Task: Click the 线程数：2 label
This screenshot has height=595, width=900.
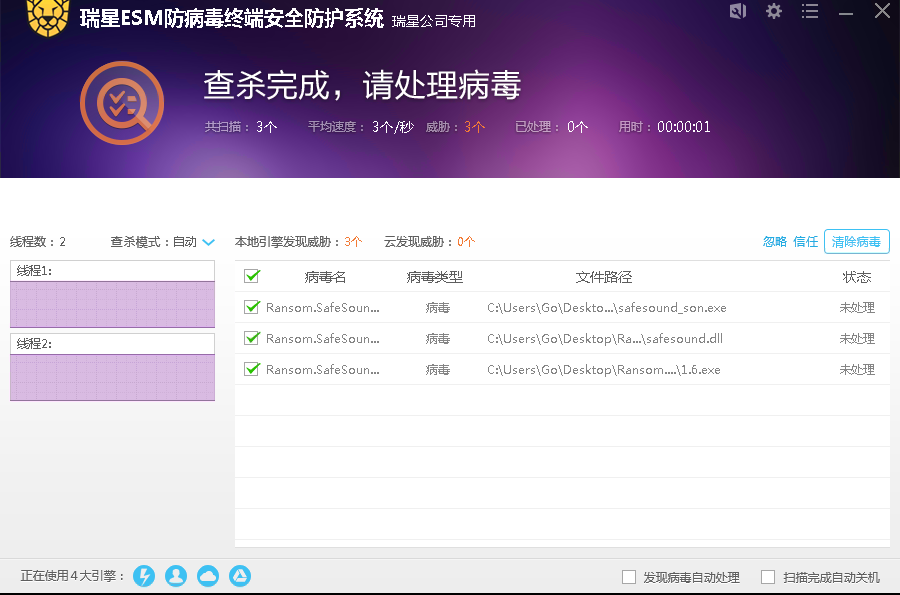Action: [38, 242]
